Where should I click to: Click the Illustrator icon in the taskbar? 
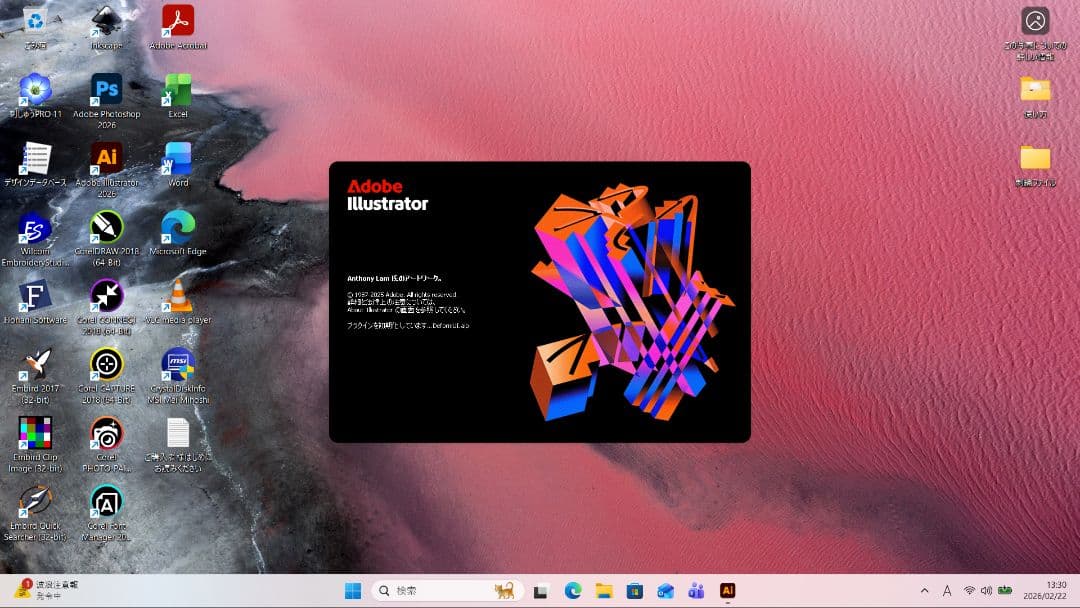click(x=728, y=591)
